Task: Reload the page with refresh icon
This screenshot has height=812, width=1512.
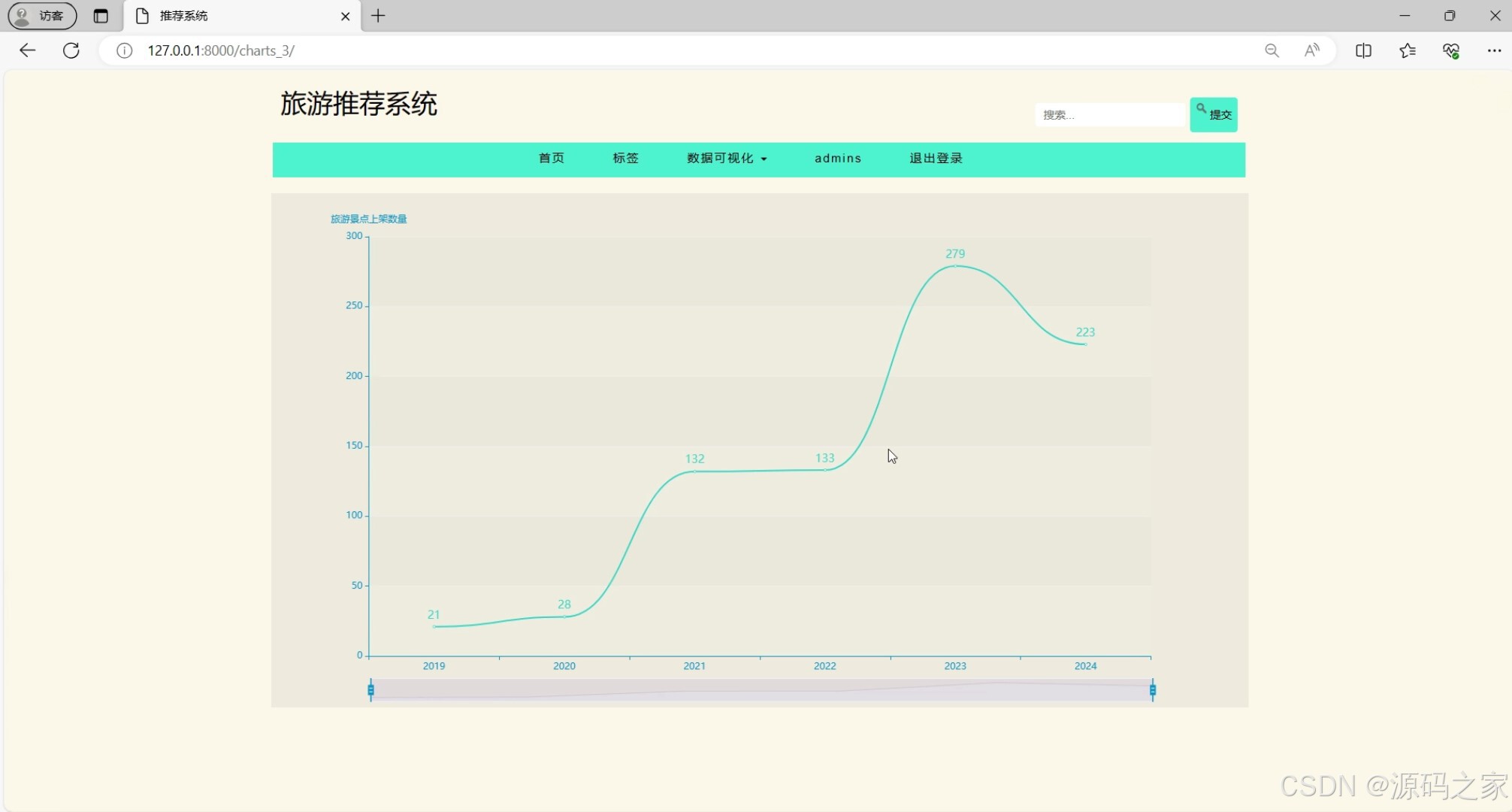Action: [x=71, y=50]
